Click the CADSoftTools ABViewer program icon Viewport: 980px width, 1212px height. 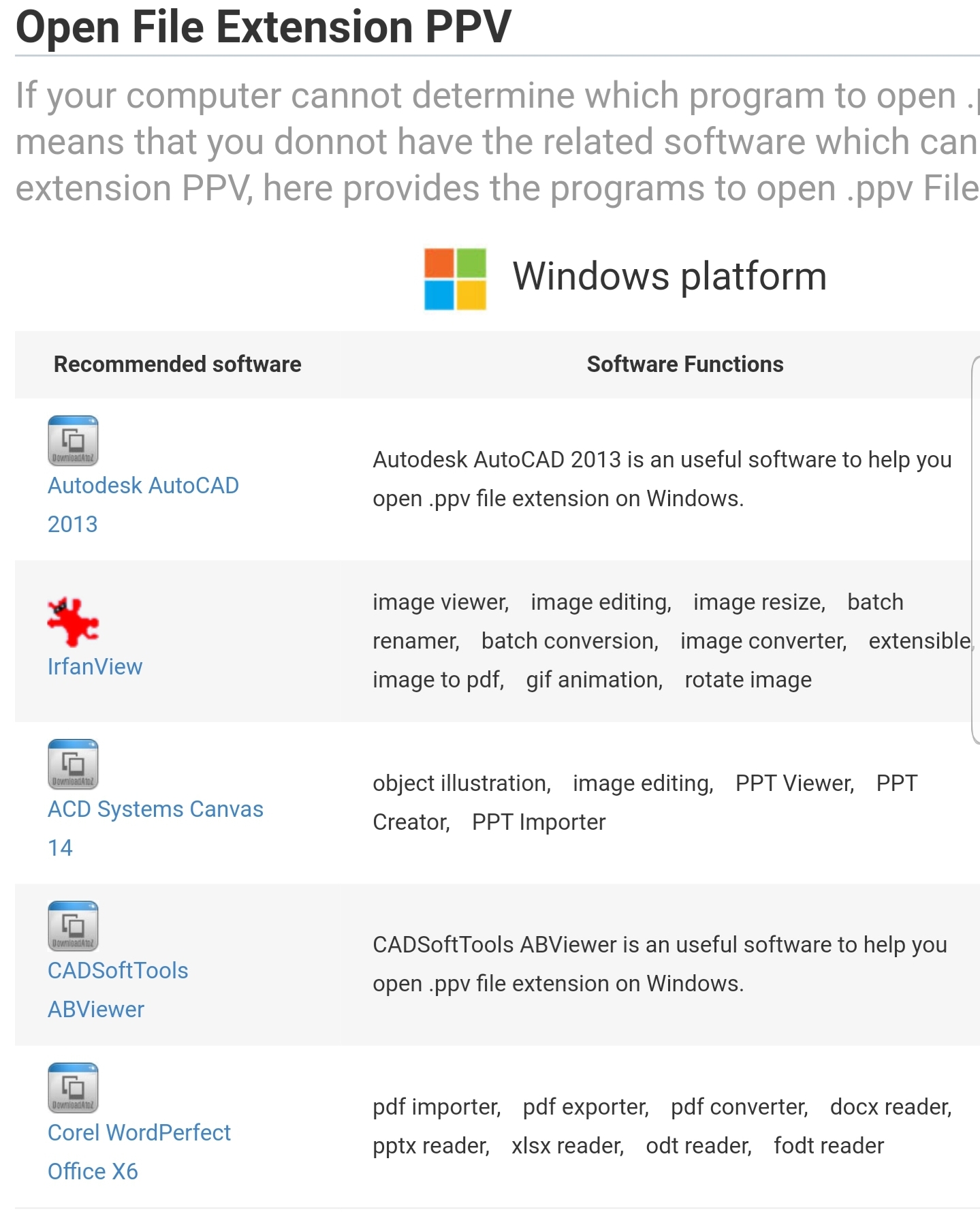coord(73,926)
